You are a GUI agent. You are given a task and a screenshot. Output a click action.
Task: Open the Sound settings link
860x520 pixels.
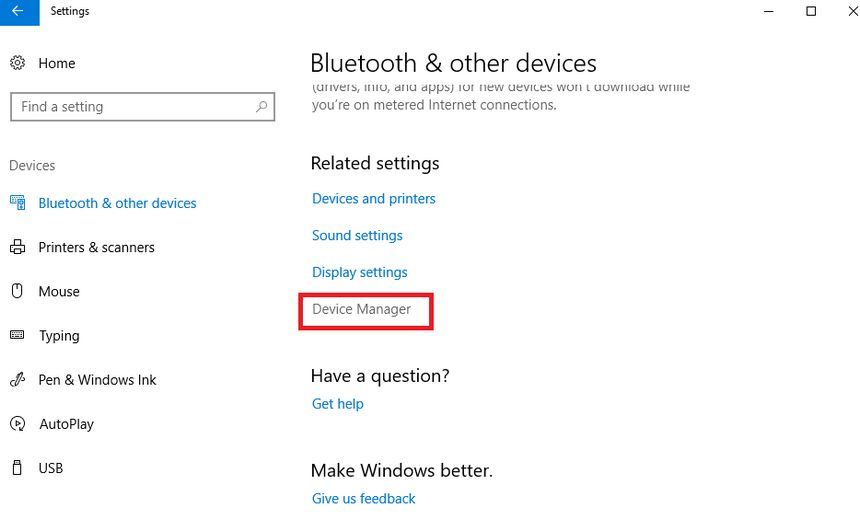pos(357,236)
